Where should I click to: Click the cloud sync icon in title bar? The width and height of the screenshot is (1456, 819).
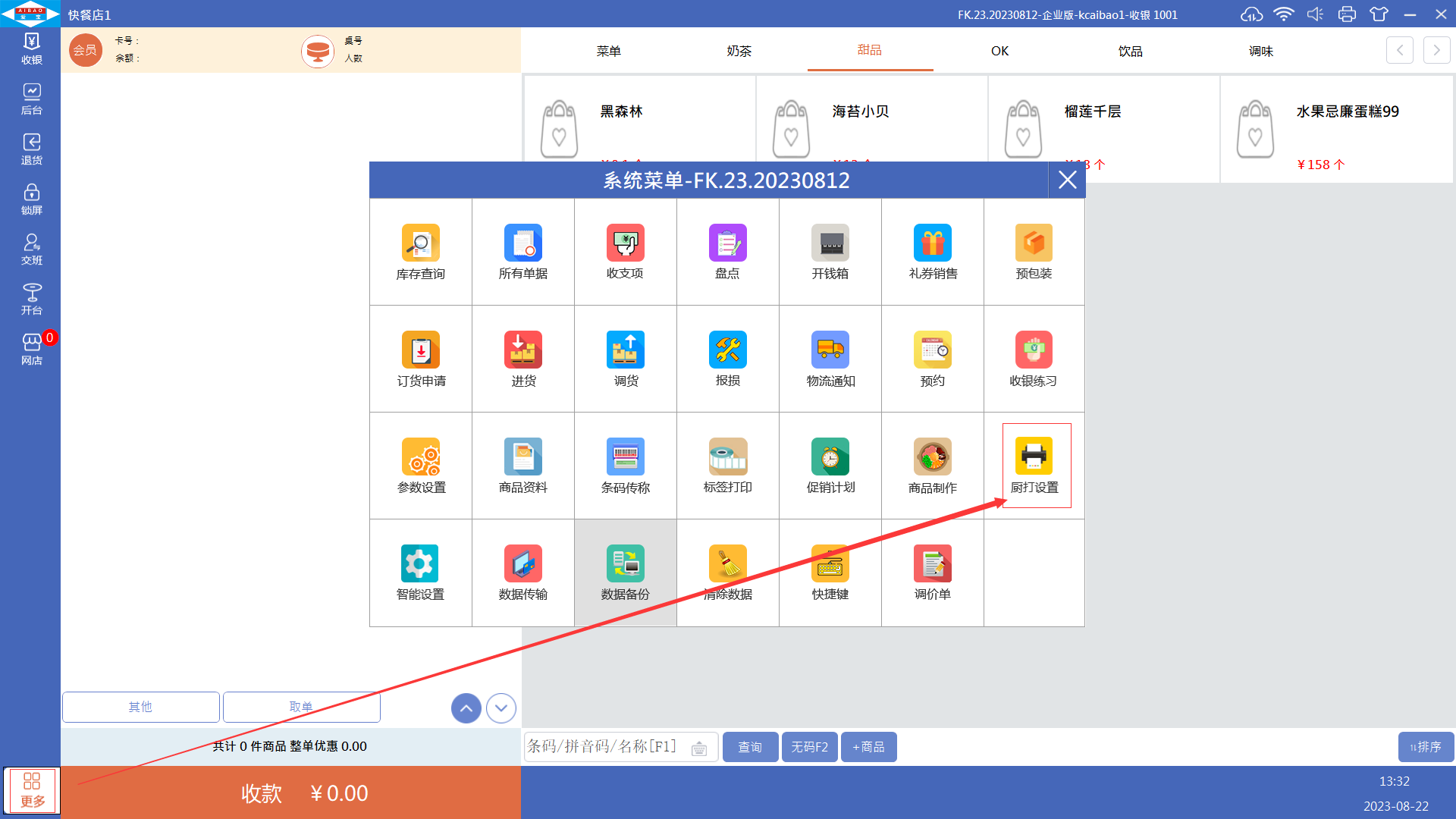(1251, 14)
